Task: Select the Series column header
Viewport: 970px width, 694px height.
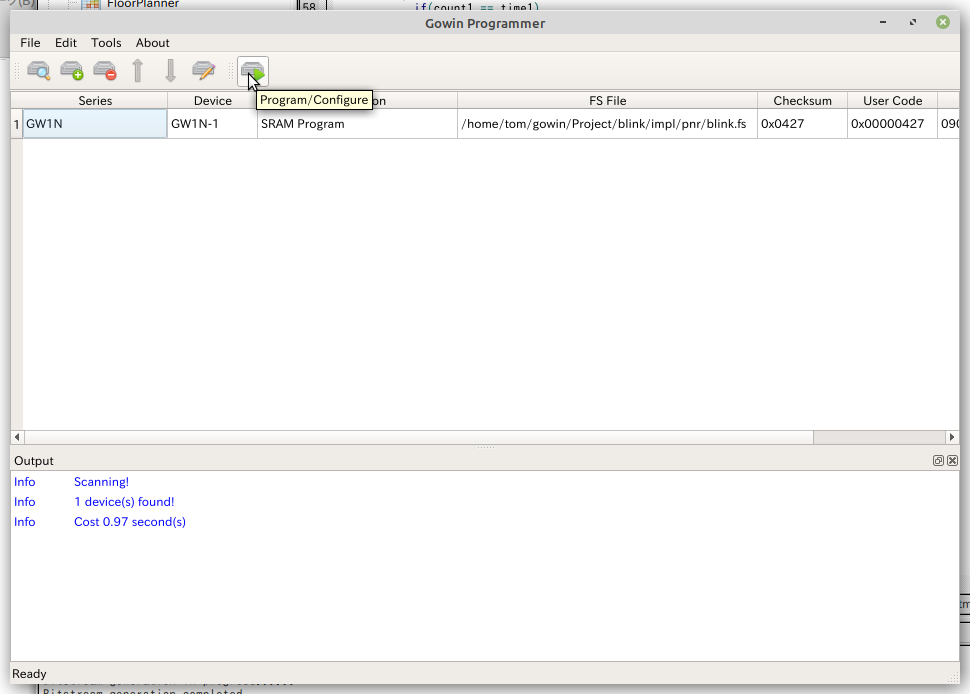Action: [95, 101]
